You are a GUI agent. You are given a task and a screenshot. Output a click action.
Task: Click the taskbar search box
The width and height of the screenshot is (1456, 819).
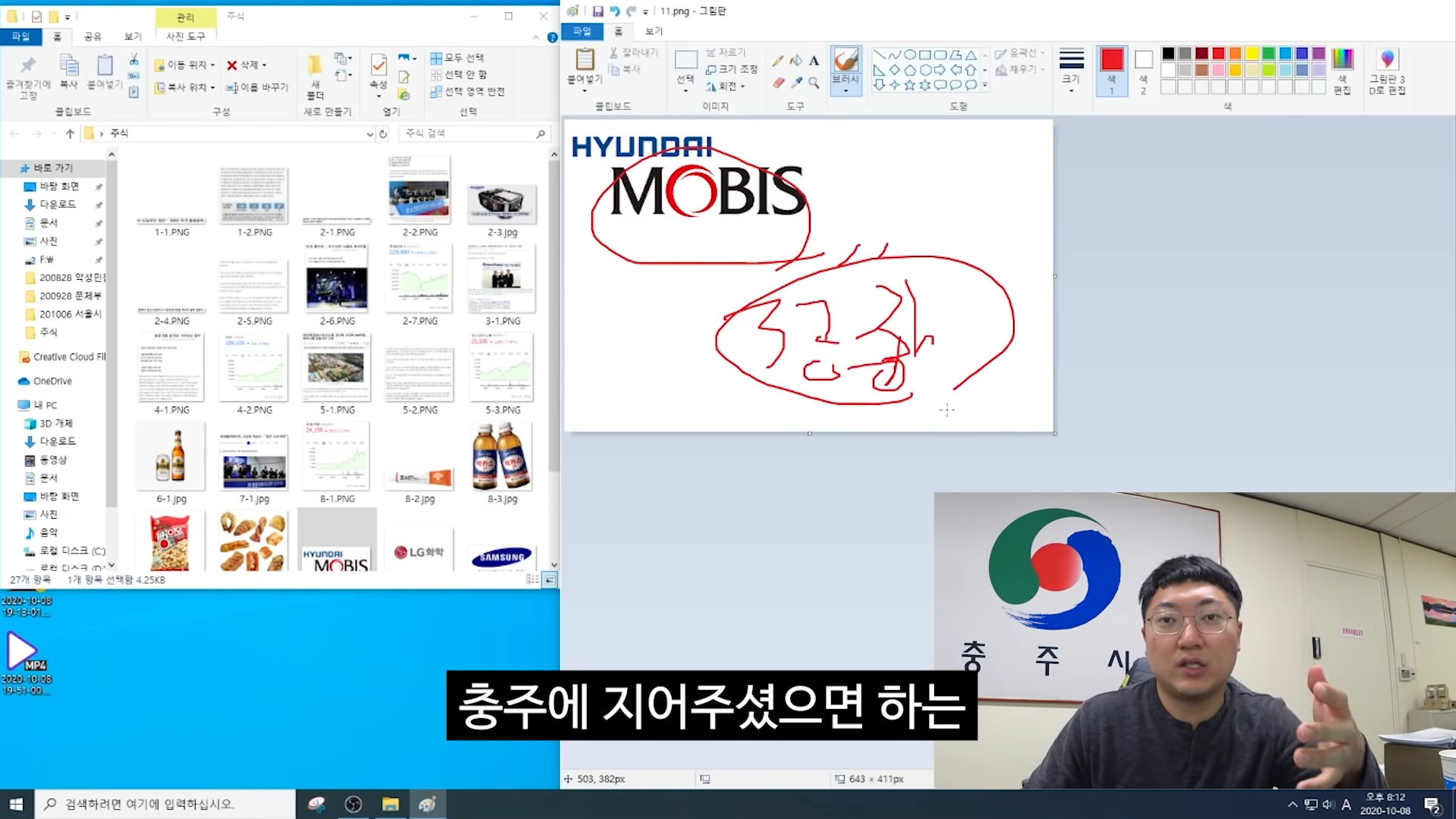click(165, 804)
